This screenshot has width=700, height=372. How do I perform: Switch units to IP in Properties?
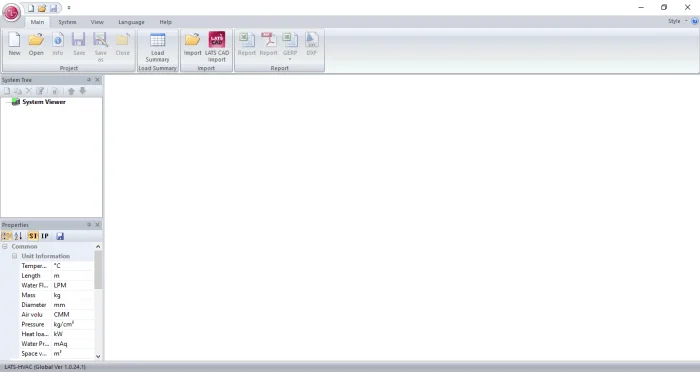(45, 236)
